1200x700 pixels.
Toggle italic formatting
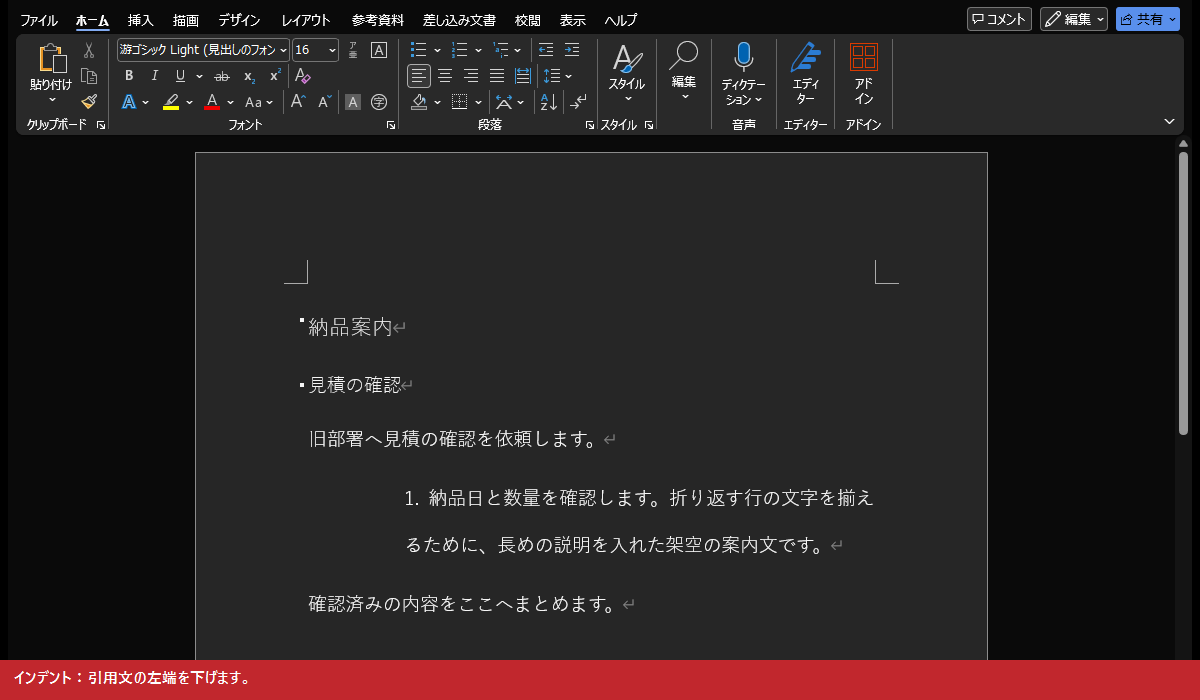click(155, 76)
